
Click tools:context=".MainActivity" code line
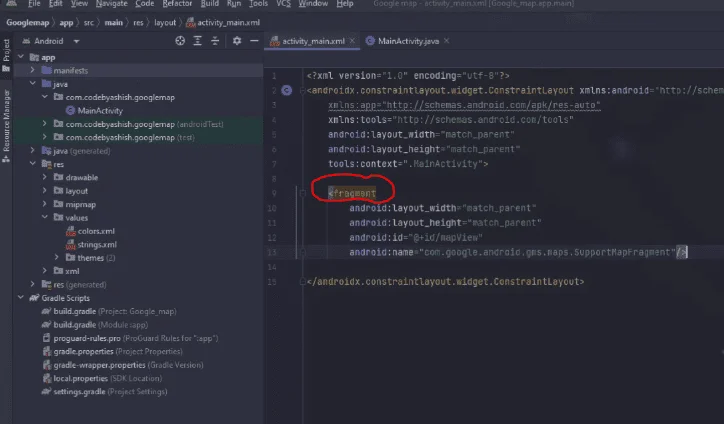(408, 164)
